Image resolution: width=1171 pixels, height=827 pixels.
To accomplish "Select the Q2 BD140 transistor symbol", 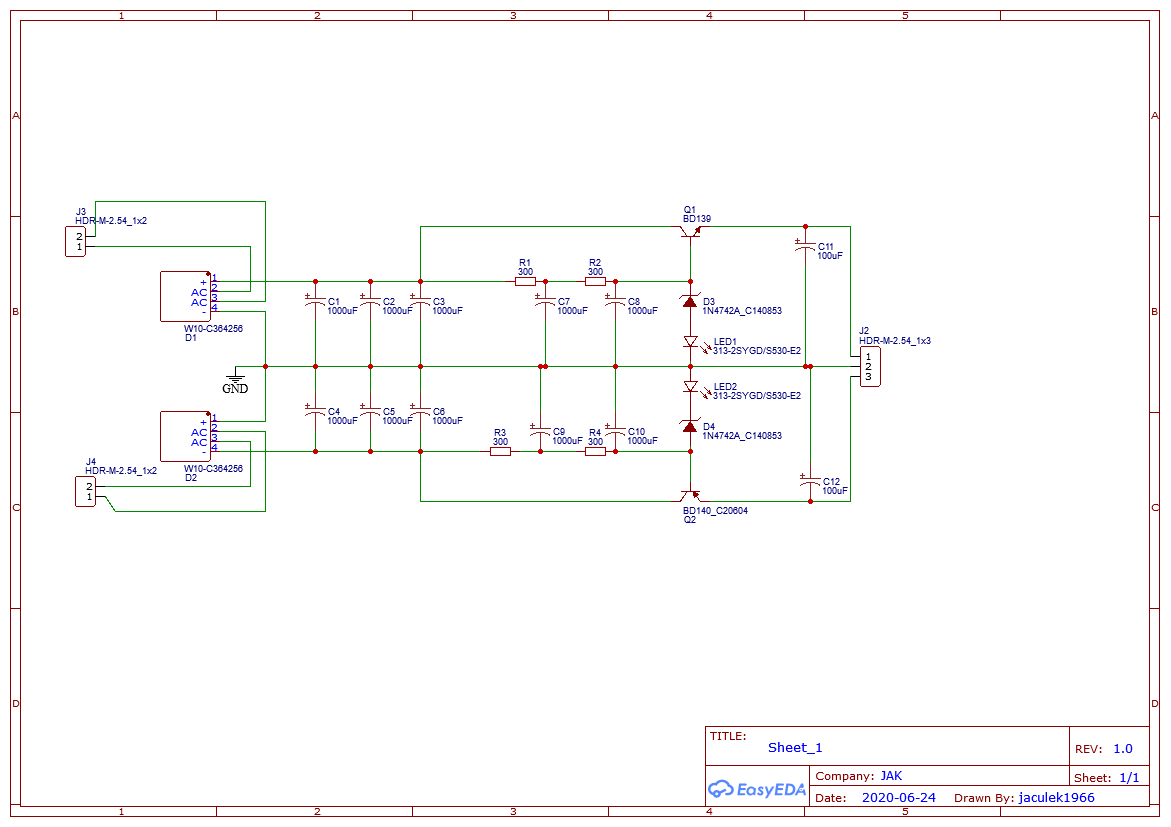I will (690, 496).
